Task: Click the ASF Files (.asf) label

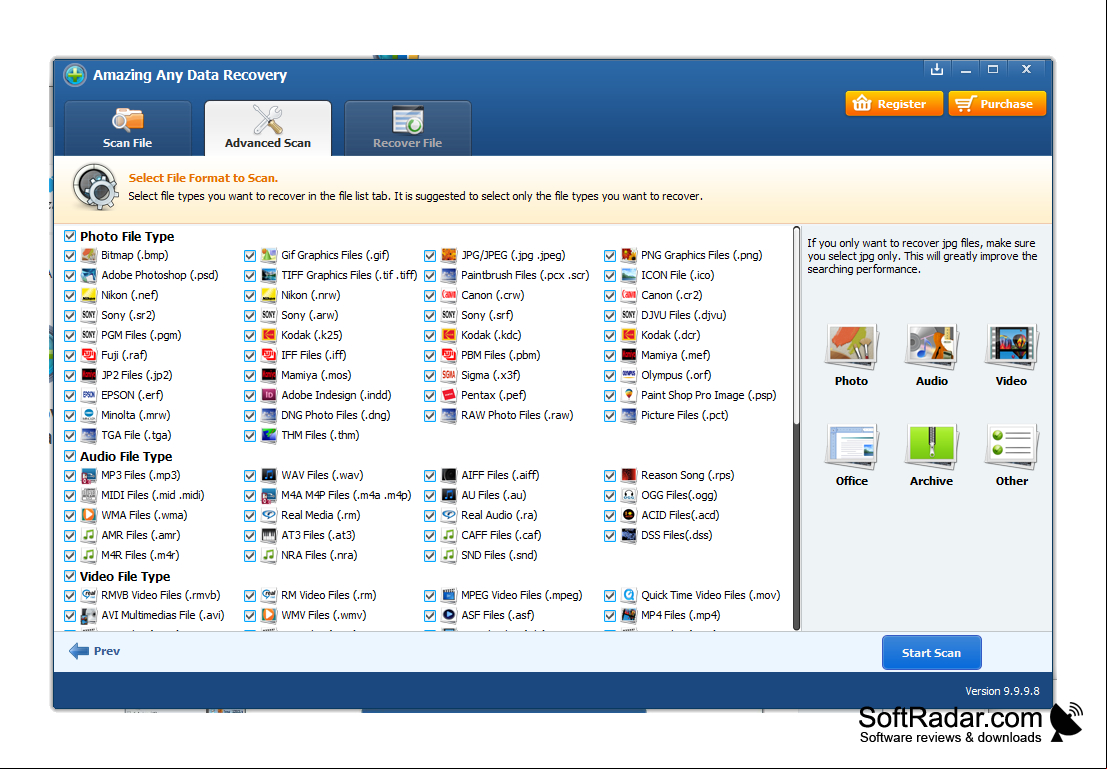Action: (x=497, y=615)
